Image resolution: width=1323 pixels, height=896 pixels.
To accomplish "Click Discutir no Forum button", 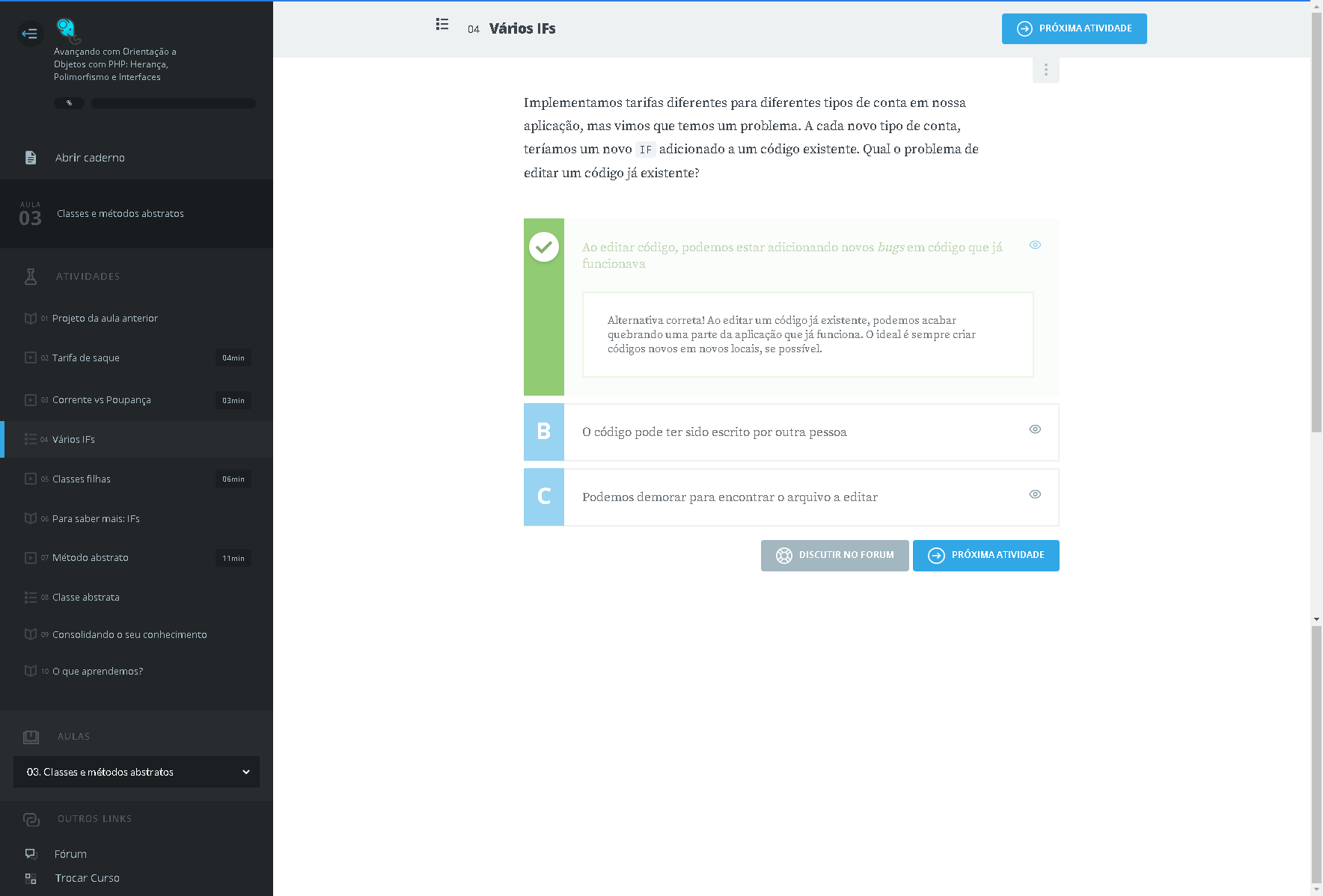I will click(834, 555).
